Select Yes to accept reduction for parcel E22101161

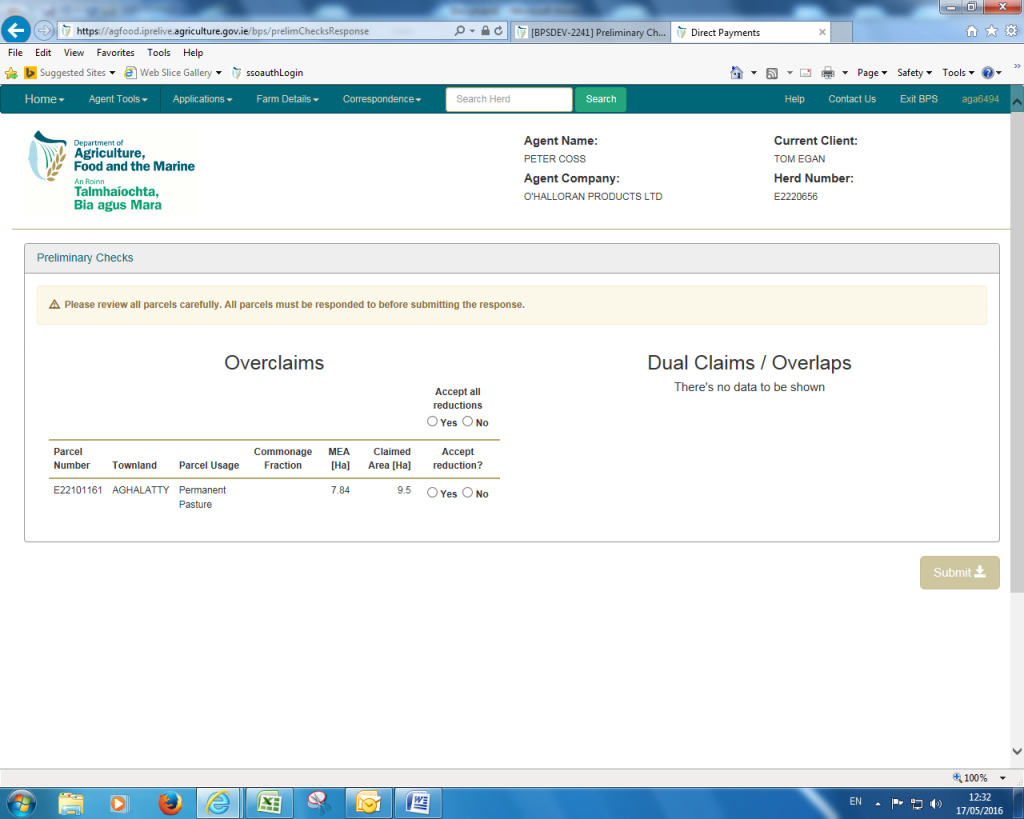pos(432,493)
